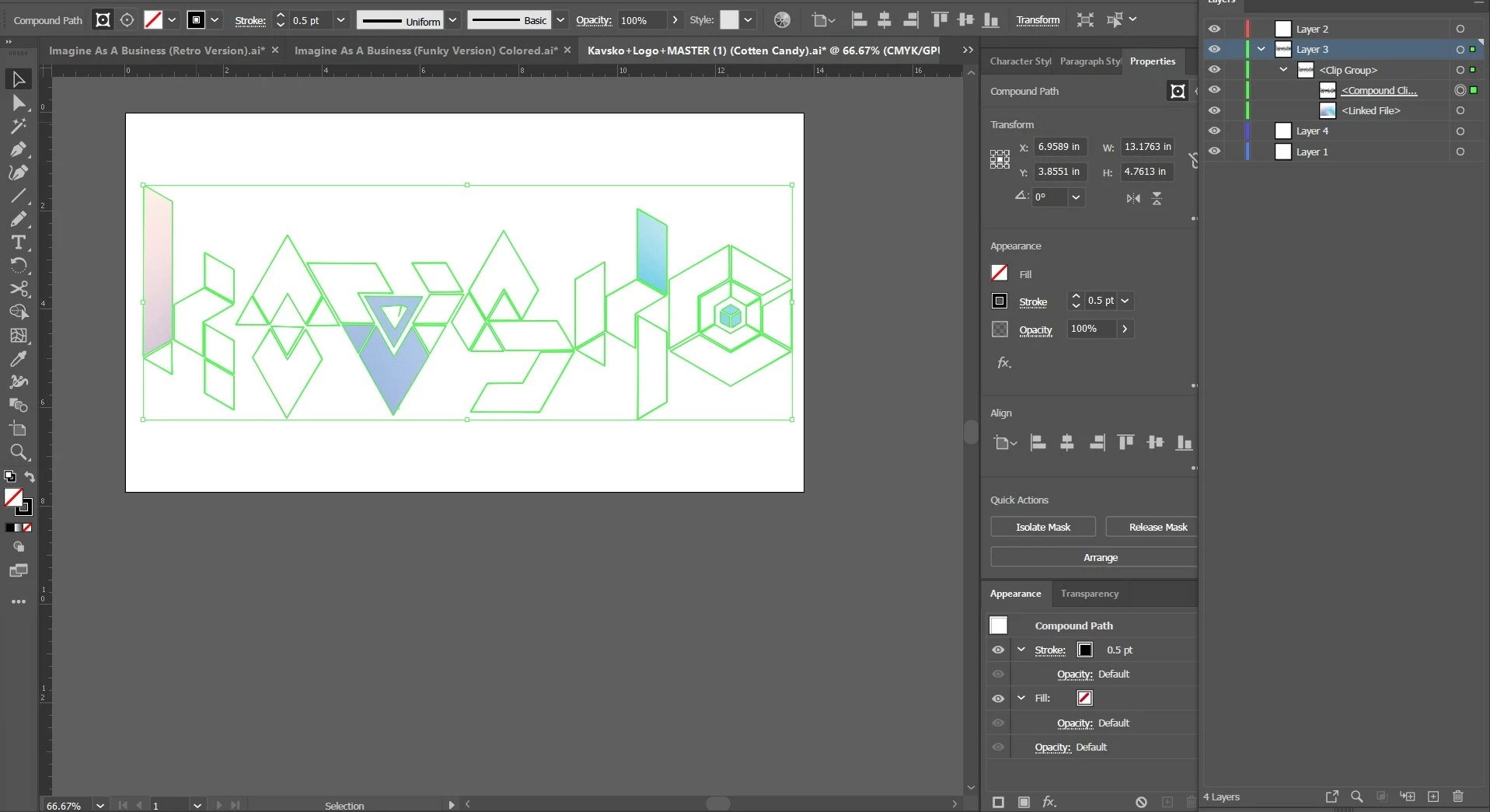The image size is (1490, 812).
Task: Add new effect in Appearance panel
Action: pos(1049,801)
